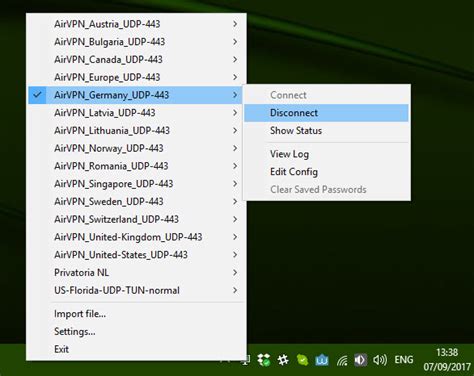This screenshot has height=376, width=474.
Task: Click the Dropbox tray icon
Action: tap(264, 360)
